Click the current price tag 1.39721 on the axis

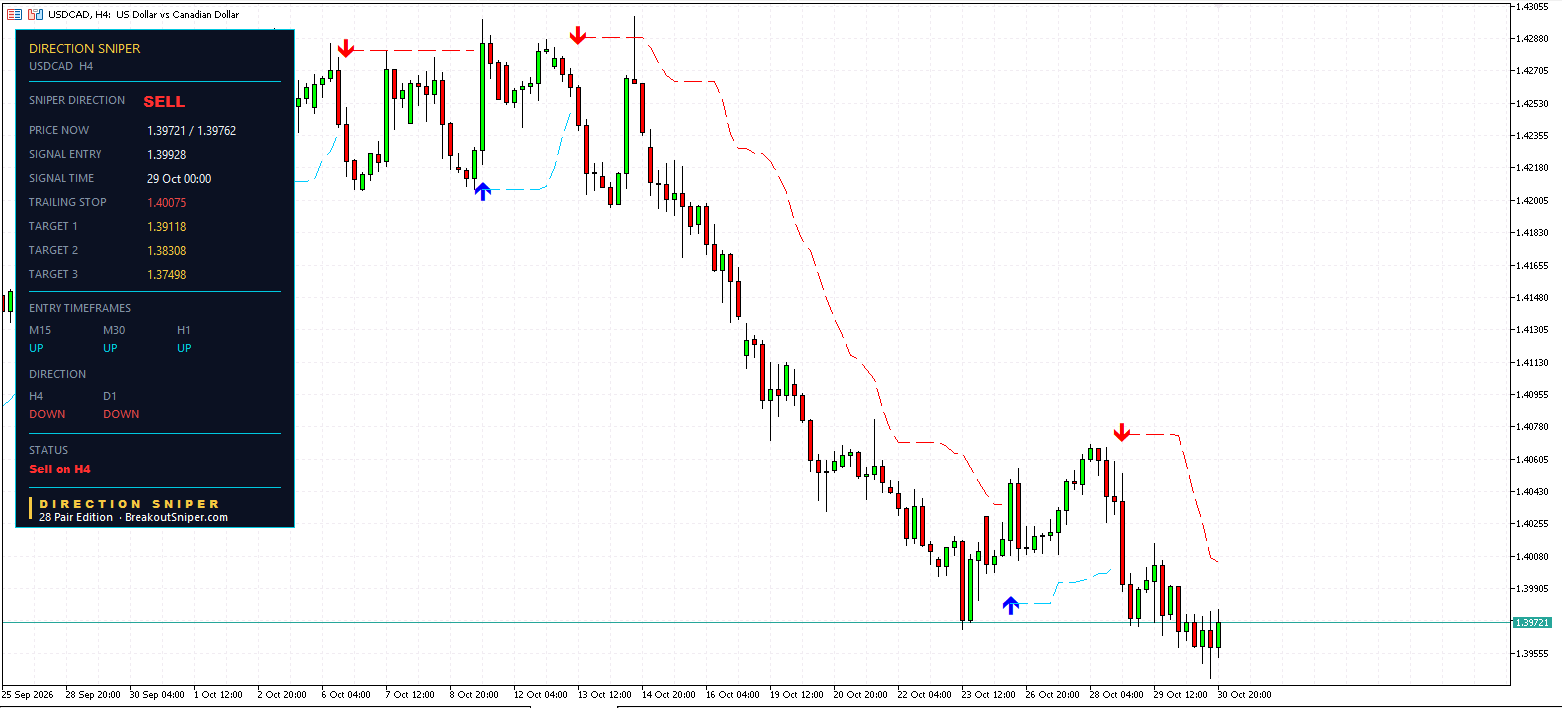coord(1531,622)
